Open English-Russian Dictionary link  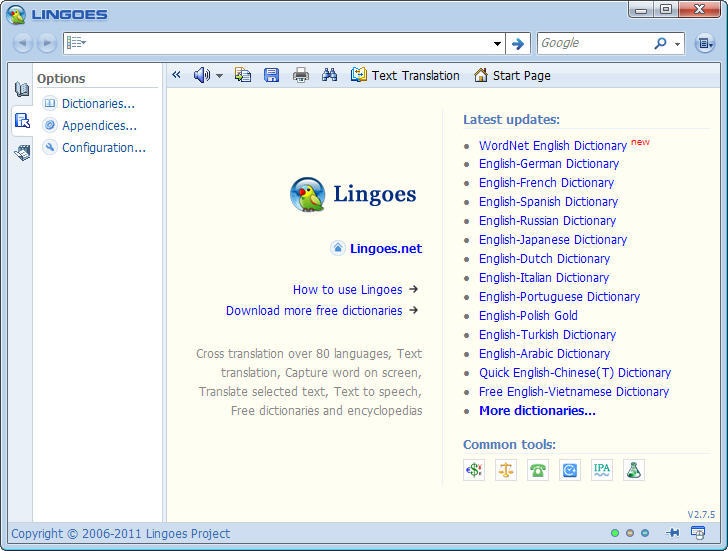pos(547,221)
